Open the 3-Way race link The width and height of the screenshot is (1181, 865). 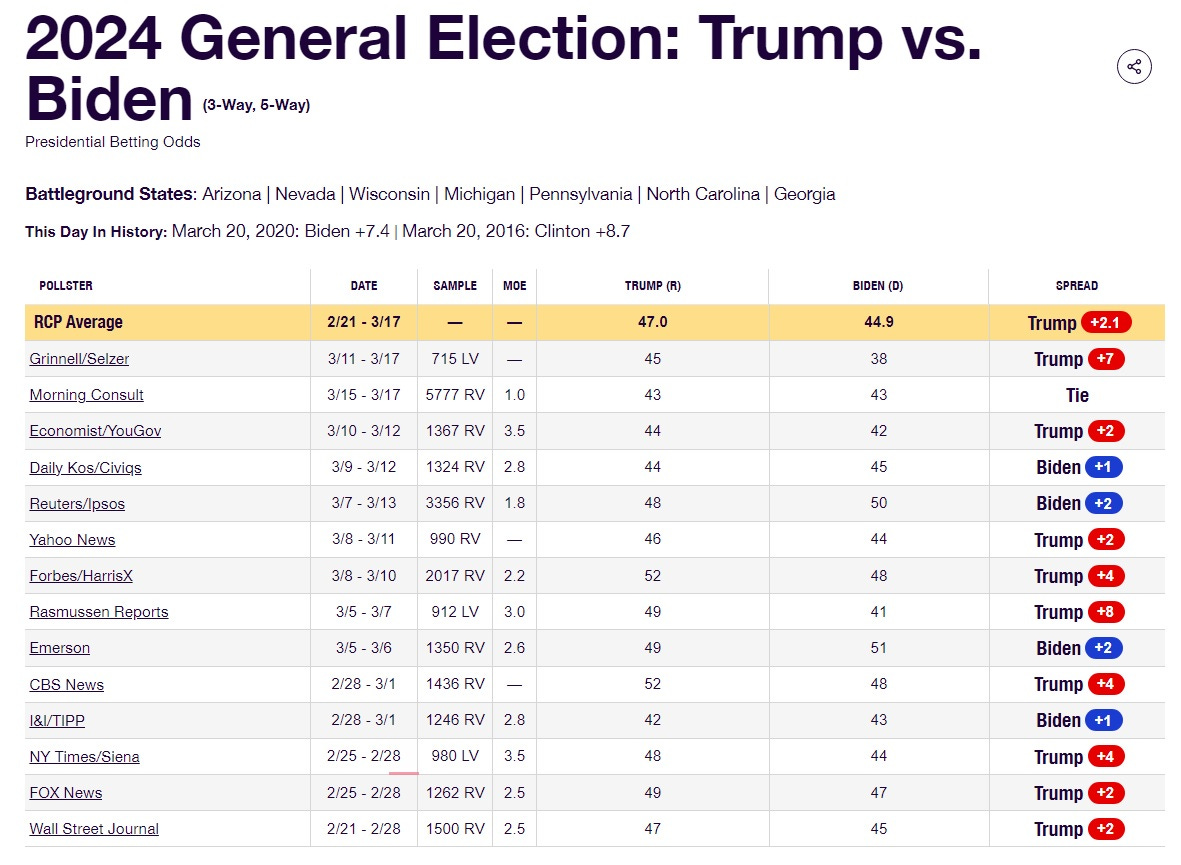coord(229,105)
